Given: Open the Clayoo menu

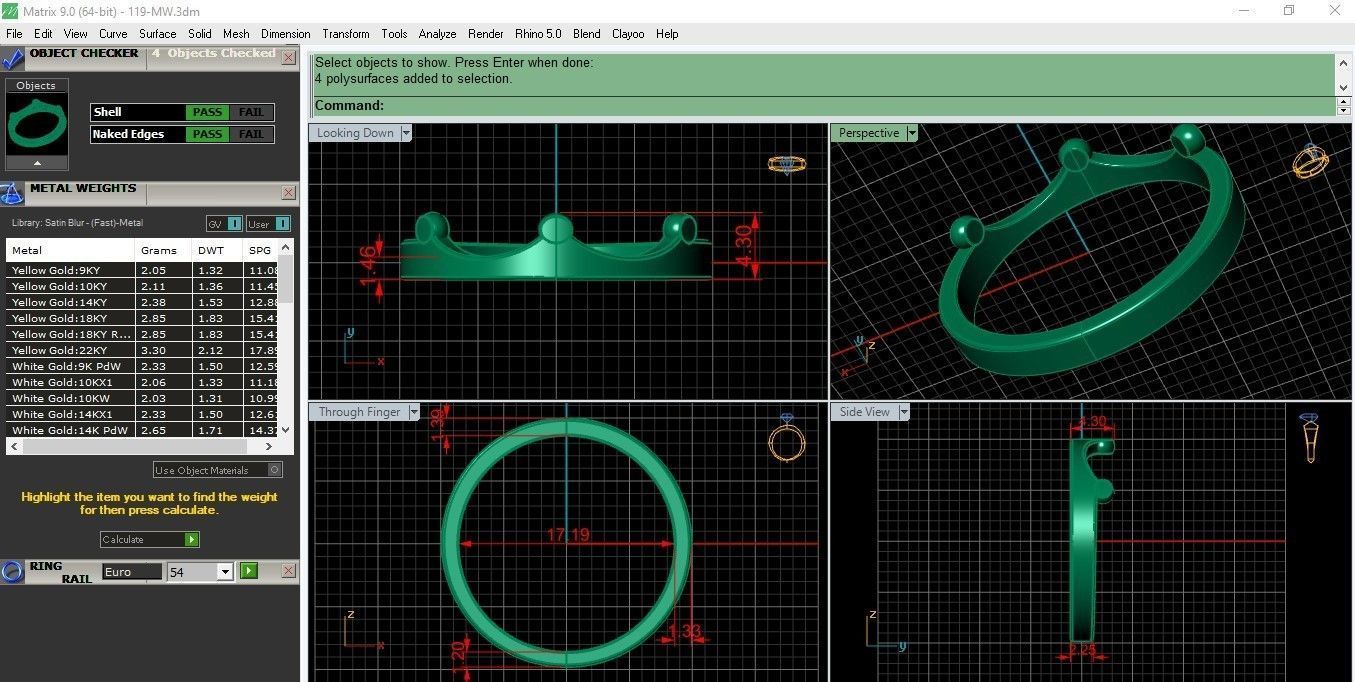Looking at the screenshot, I should point(628,34).
